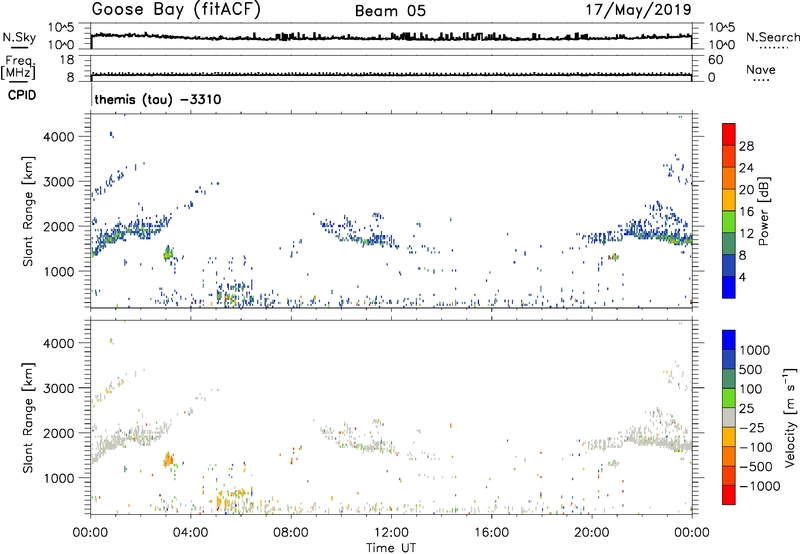Click the "60" Nave axis tick label
The height and width of the screenshot is (554, 800).
point(715,60)
